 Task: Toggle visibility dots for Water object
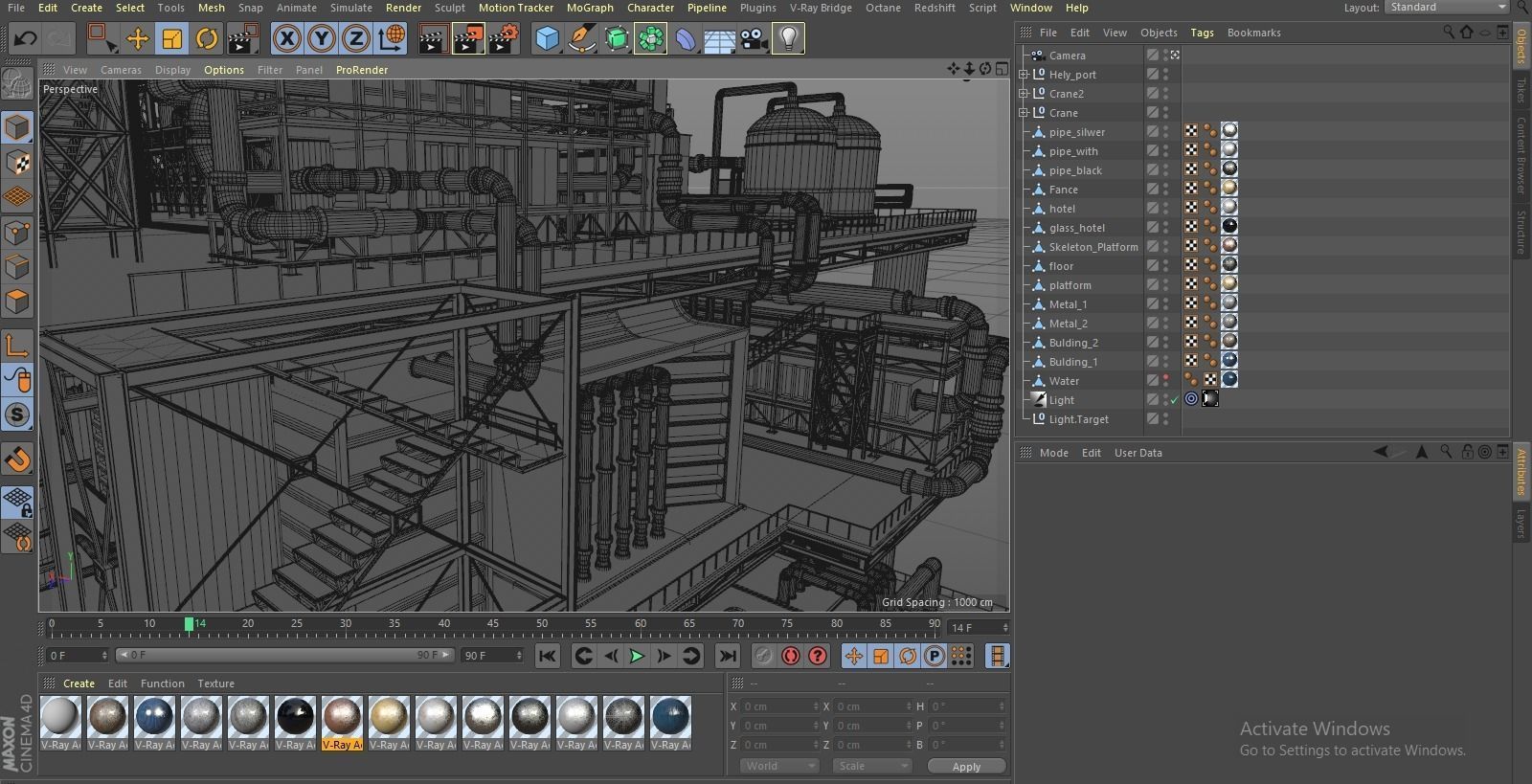tap(1165, 381)
